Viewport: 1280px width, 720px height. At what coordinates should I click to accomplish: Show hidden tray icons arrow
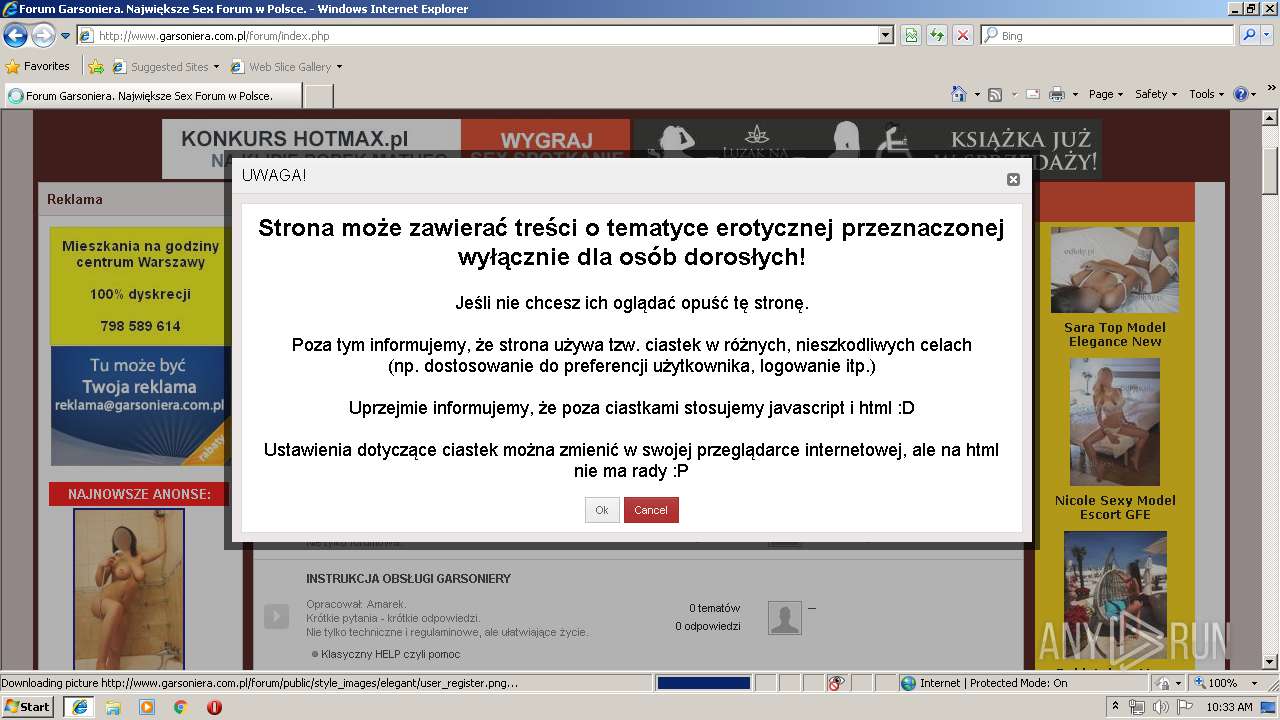point(1116,707)
